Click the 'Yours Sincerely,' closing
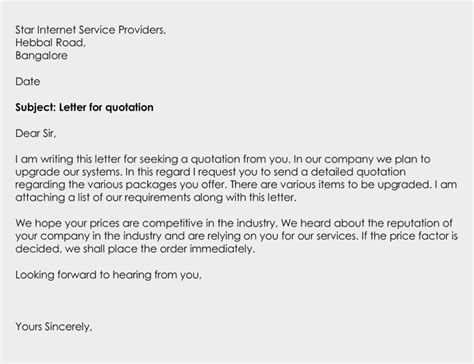This screenshot has height=364, width=474. tap(54, 327)
